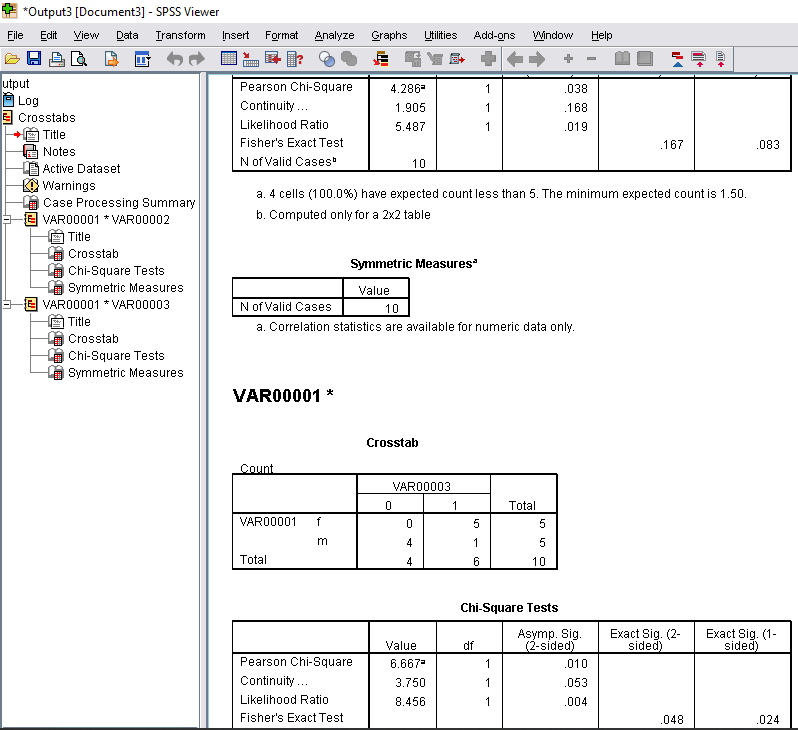Screen dimensions: 798x730
Task: Select Case Processing Summary in the outline
Action: click(118, 202)
